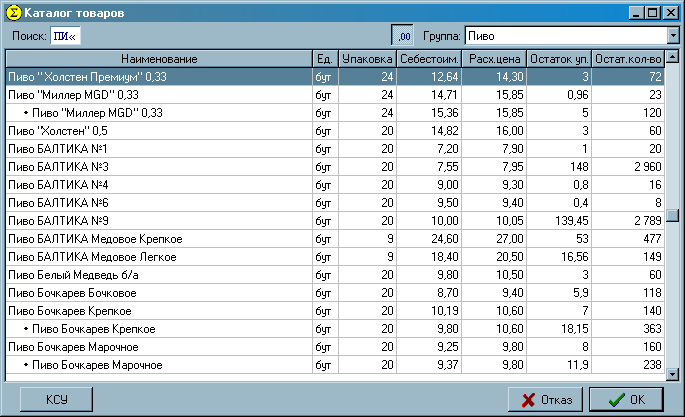Select the top-level Пиво Бочкарев Марочное row
The width and height of the screenshot is (685, 417).
(x=335, y=347)
